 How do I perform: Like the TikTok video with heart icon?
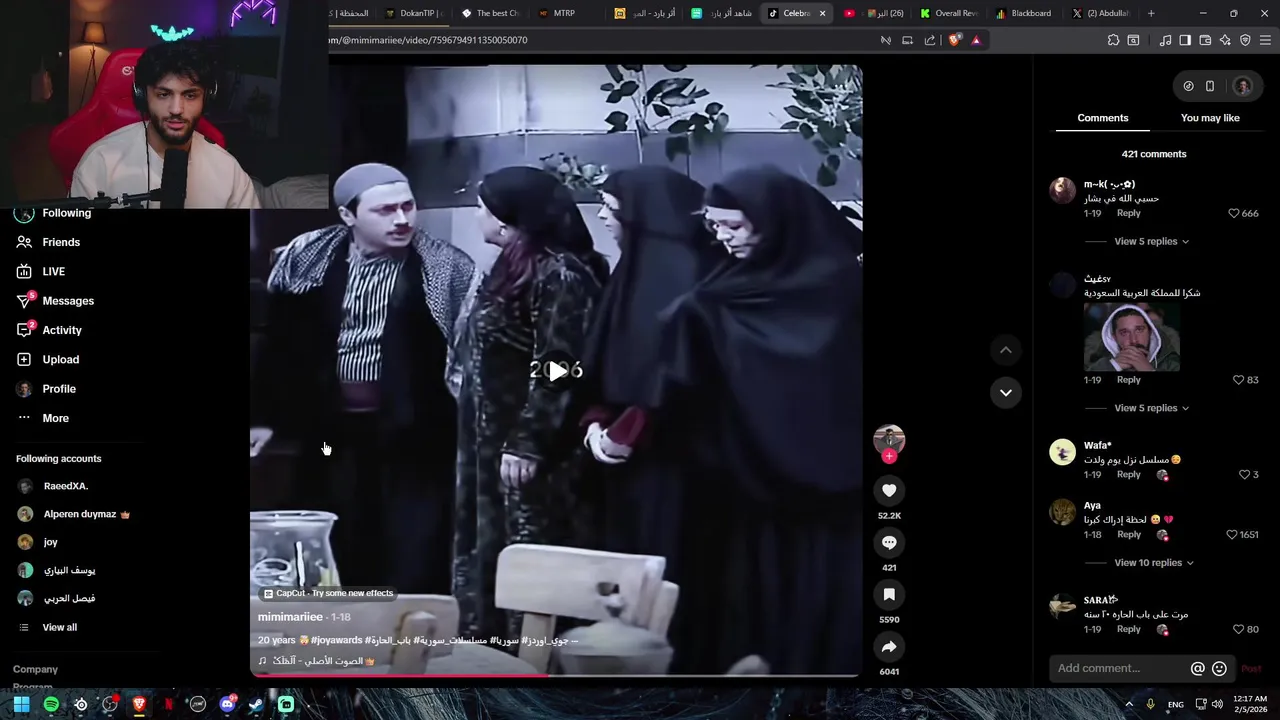(889, 490)
